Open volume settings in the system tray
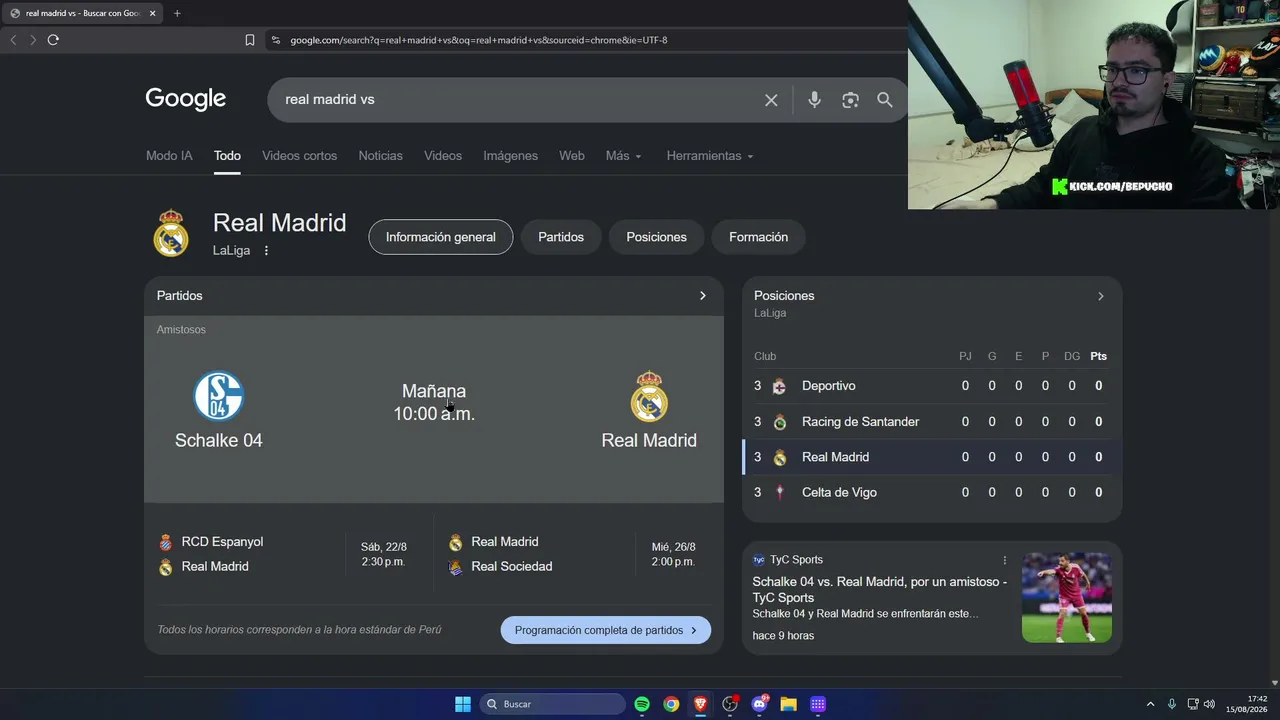 coord(1209,704)
